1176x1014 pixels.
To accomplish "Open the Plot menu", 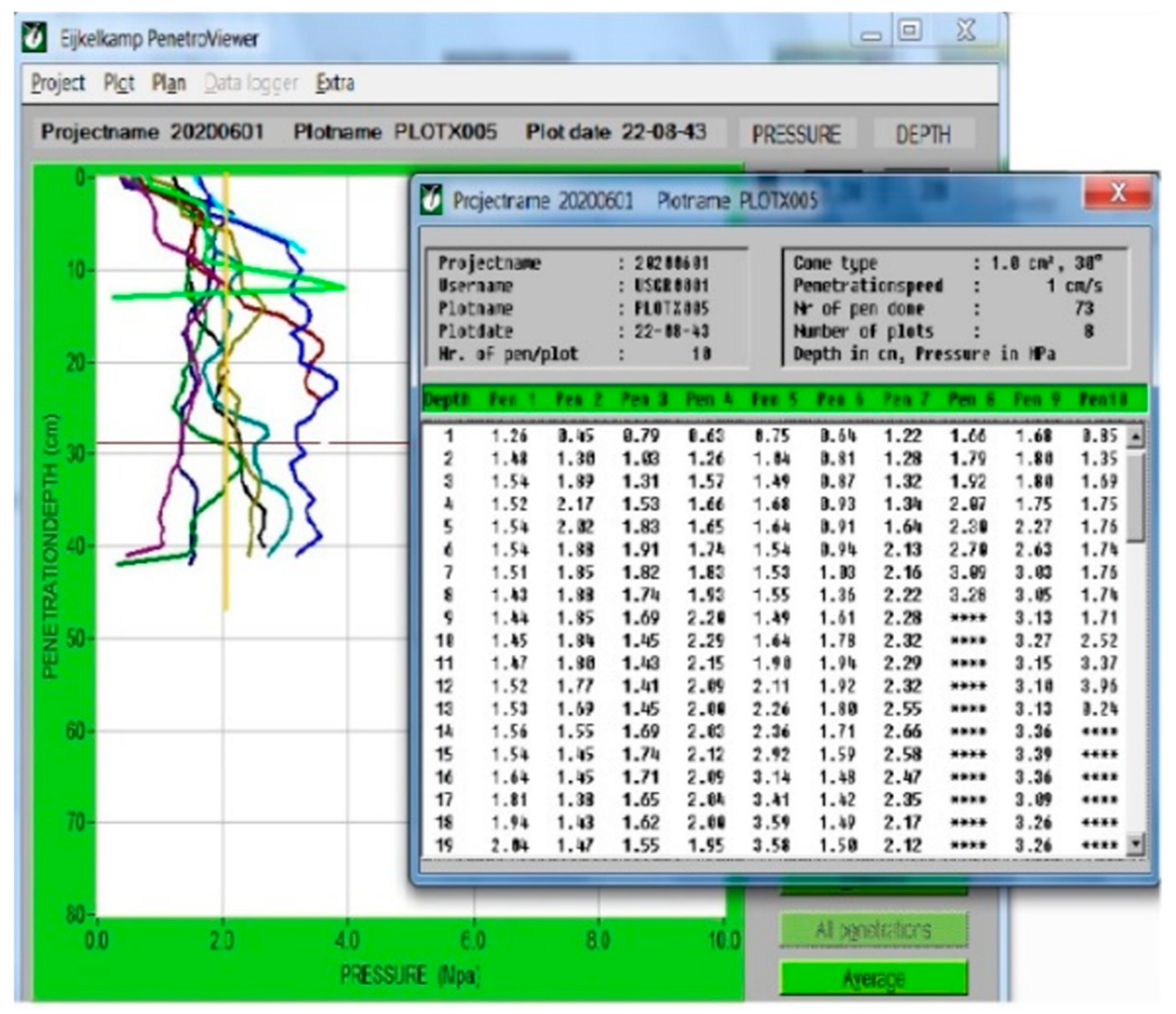I will (118, 83).
